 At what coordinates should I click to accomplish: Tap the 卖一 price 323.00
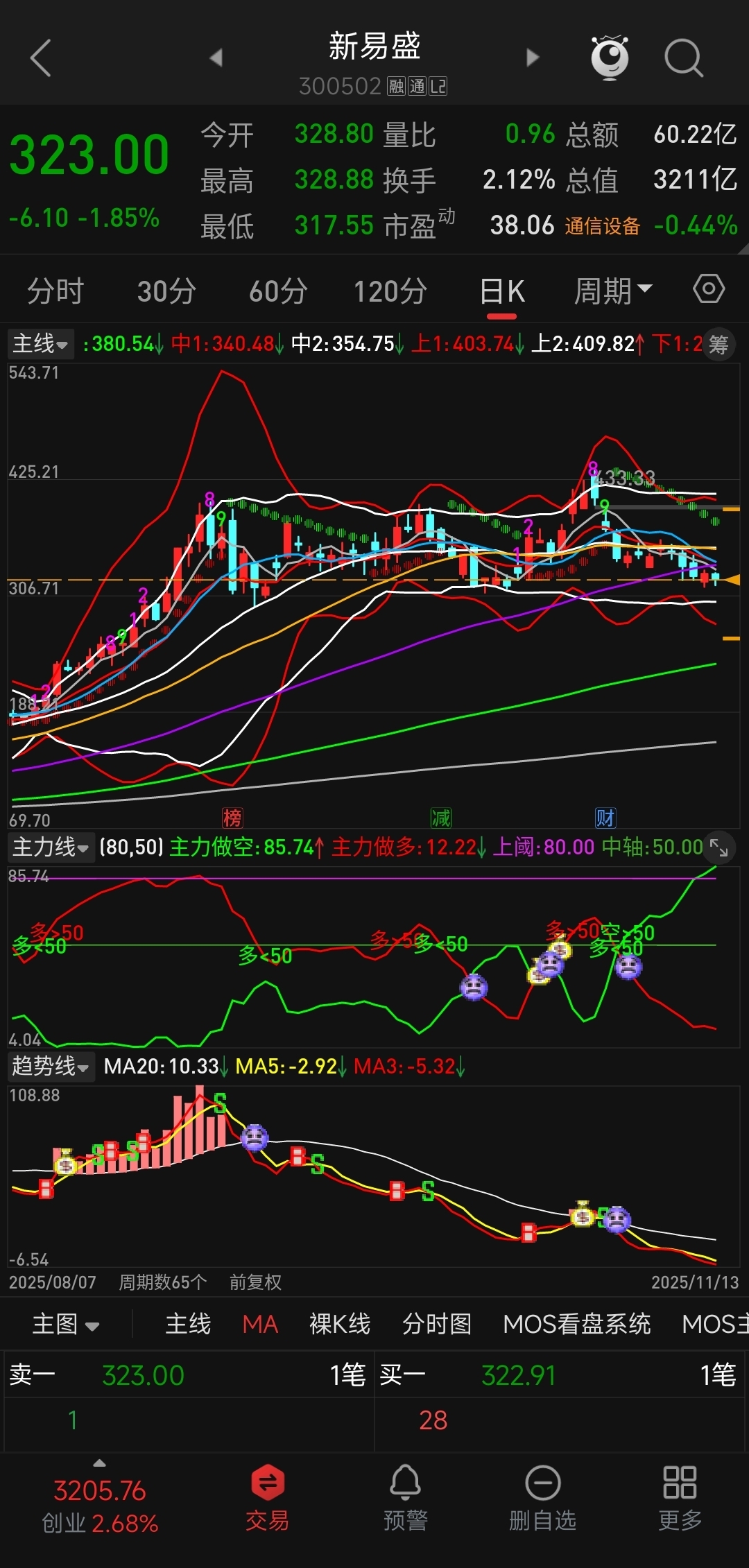143,1375
